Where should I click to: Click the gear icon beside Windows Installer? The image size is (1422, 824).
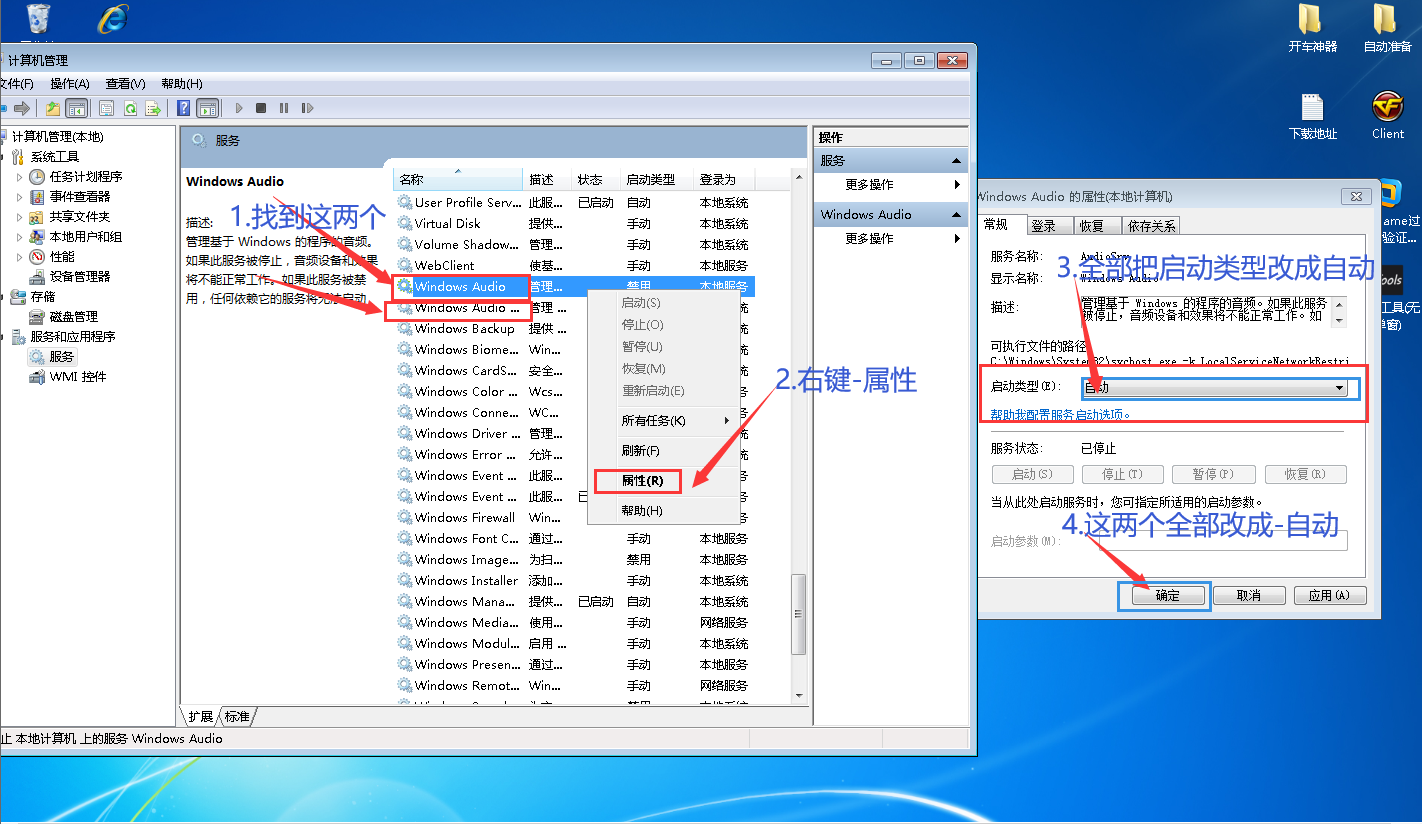(x=405, y=580)
